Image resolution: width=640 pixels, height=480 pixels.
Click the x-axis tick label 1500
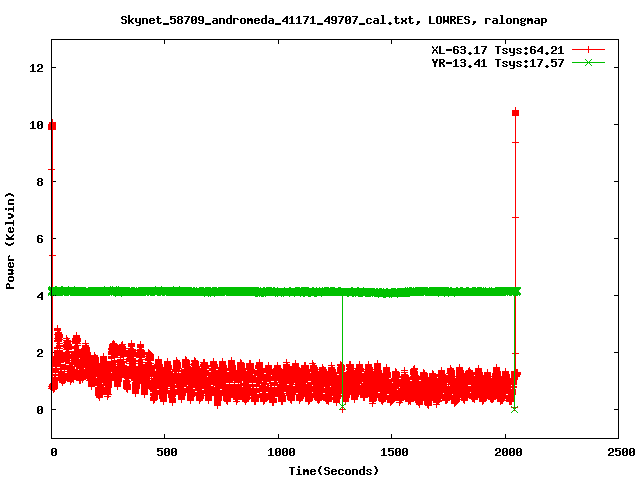(x=394, y=452)
